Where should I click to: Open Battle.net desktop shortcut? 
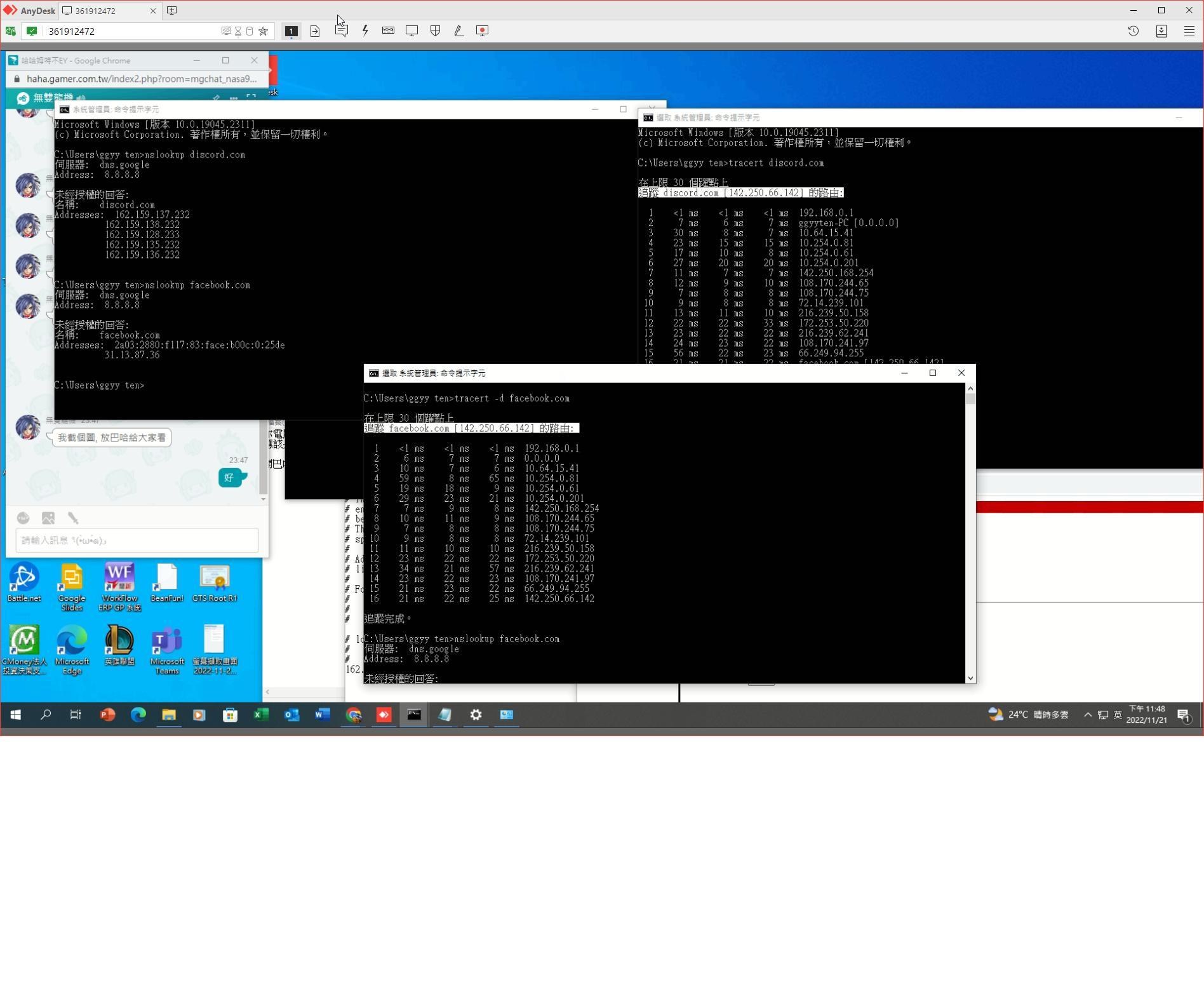pos(24,583)
